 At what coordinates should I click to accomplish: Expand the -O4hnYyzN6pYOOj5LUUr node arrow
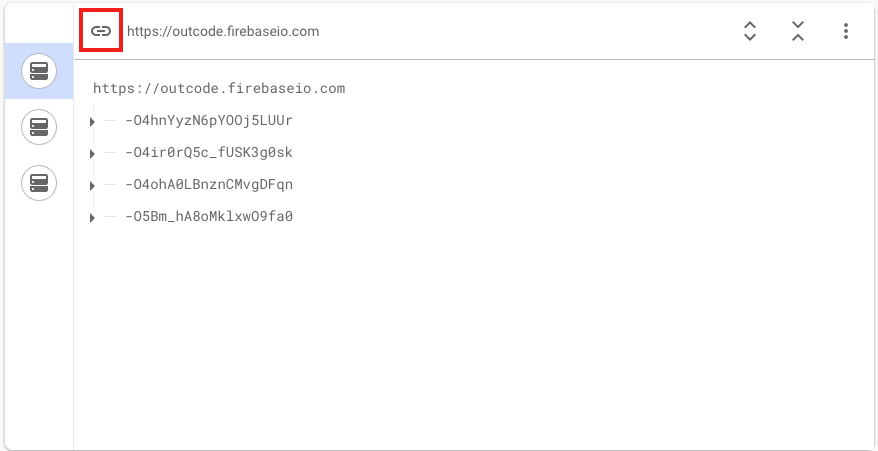click(x=92, y=122)
